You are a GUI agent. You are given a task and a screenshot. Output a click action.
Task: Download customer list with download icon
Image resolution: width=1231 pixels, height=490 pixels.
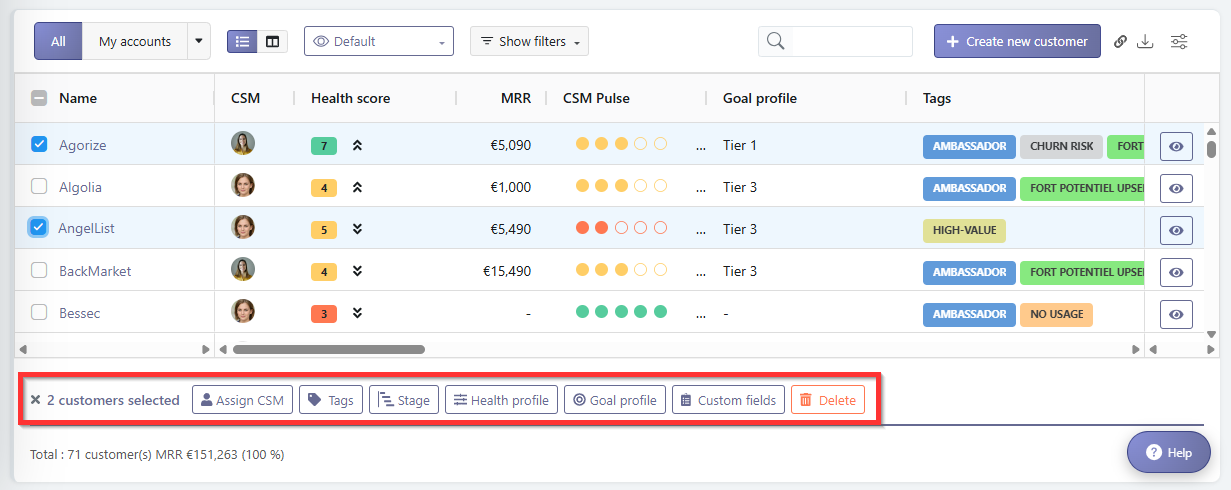pos(1146,41)
